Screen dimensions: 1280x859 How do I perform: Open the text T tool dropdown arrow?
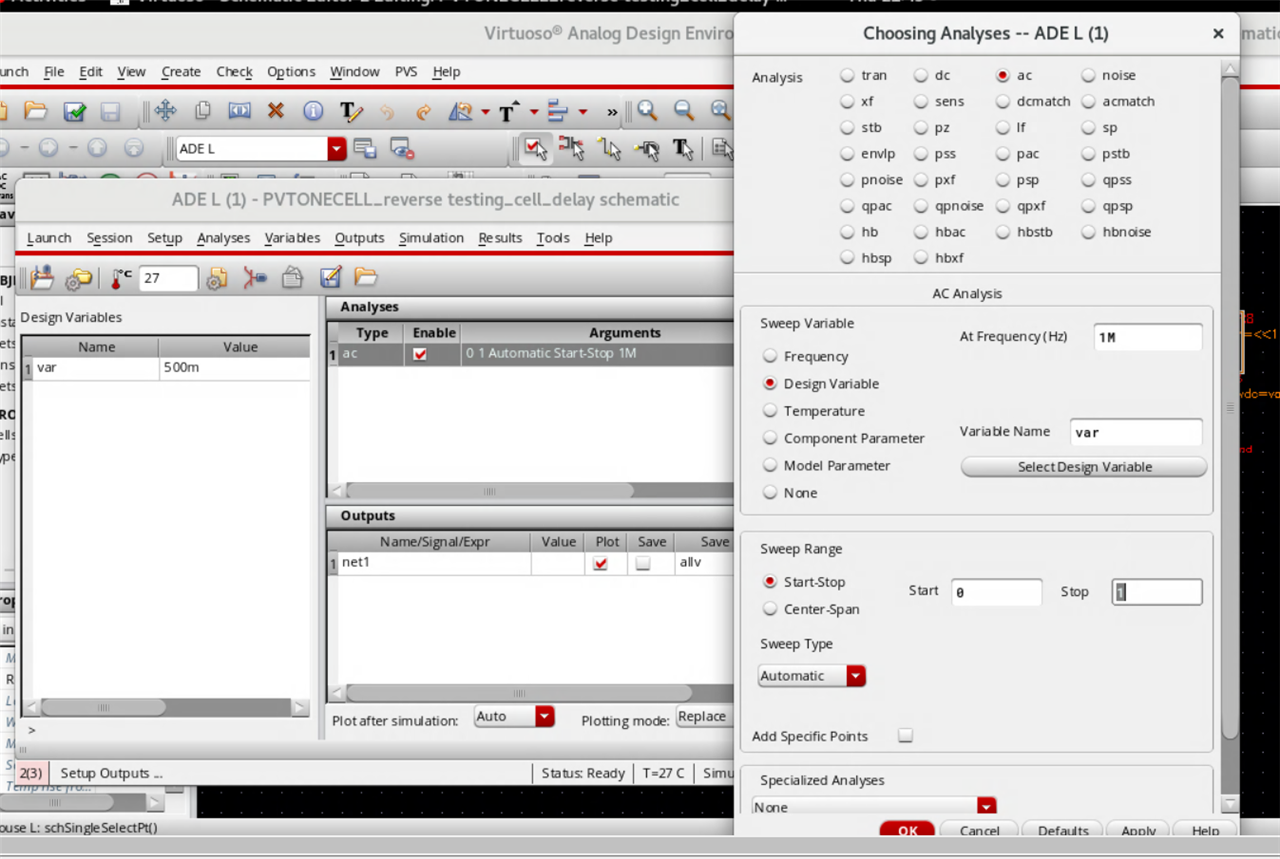pos(534,112)
